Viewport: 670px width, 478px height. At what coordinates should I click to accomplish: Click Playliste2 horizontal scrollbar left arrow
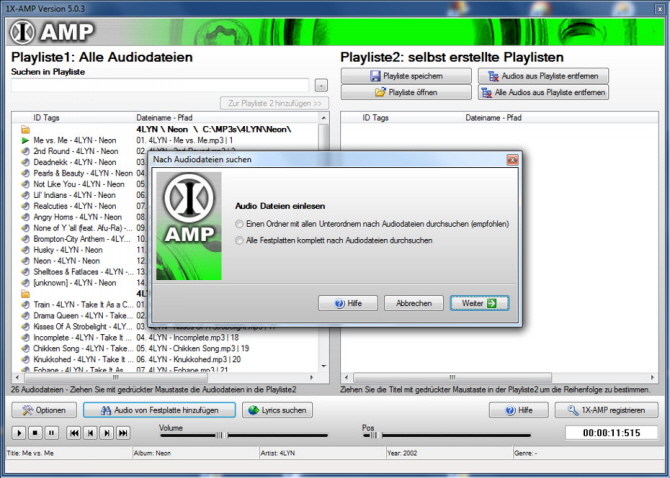point(347,378)
